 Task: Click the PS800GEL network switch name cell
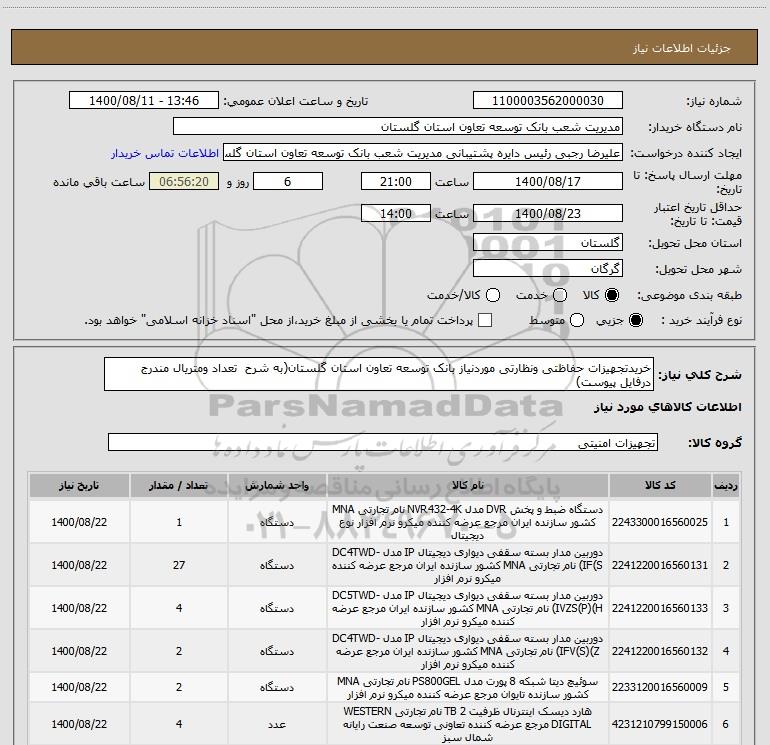click(468, 687)
